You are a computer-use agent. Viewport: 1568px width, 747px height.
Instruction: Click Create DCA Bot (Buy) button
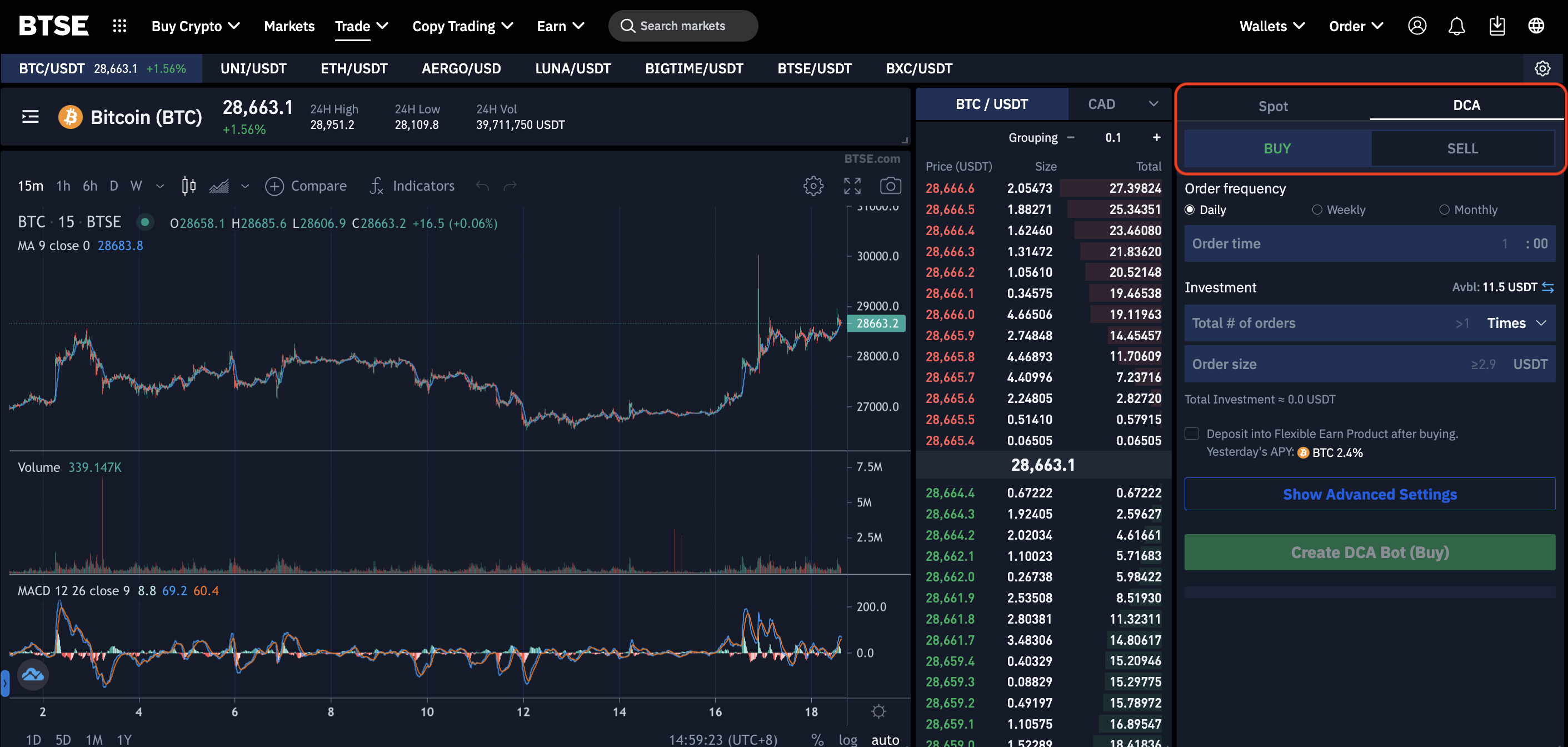click(1370, 551)
